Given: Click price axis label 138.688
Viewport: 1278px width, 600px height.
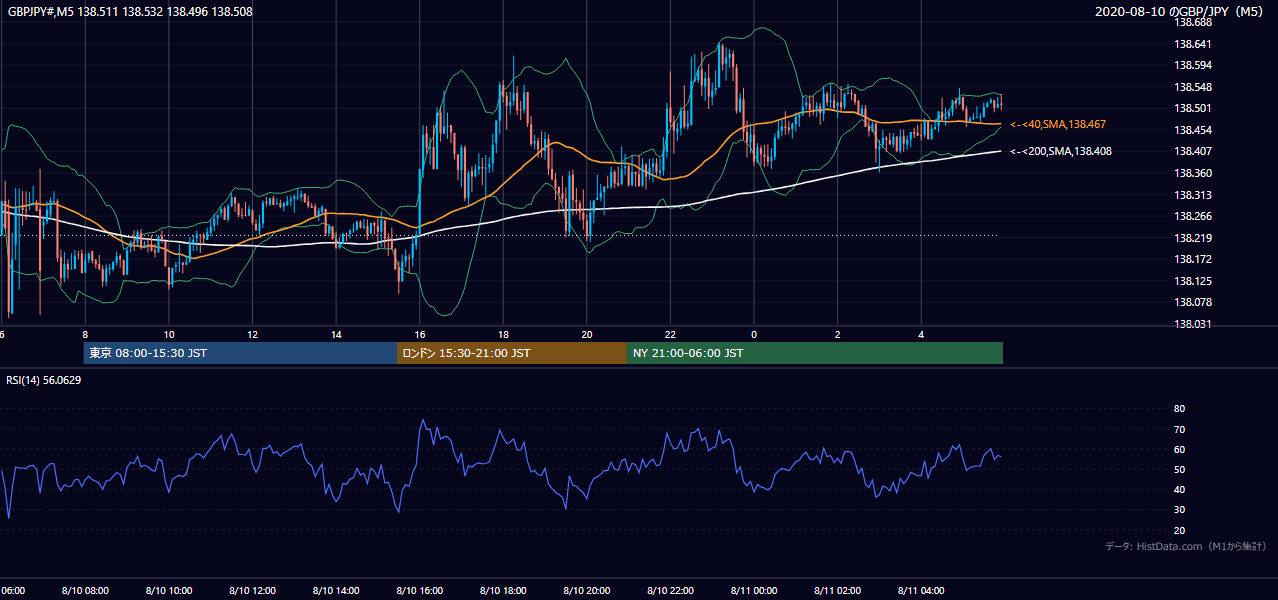Looking at the screenshot, I should tap(1194, 22).
